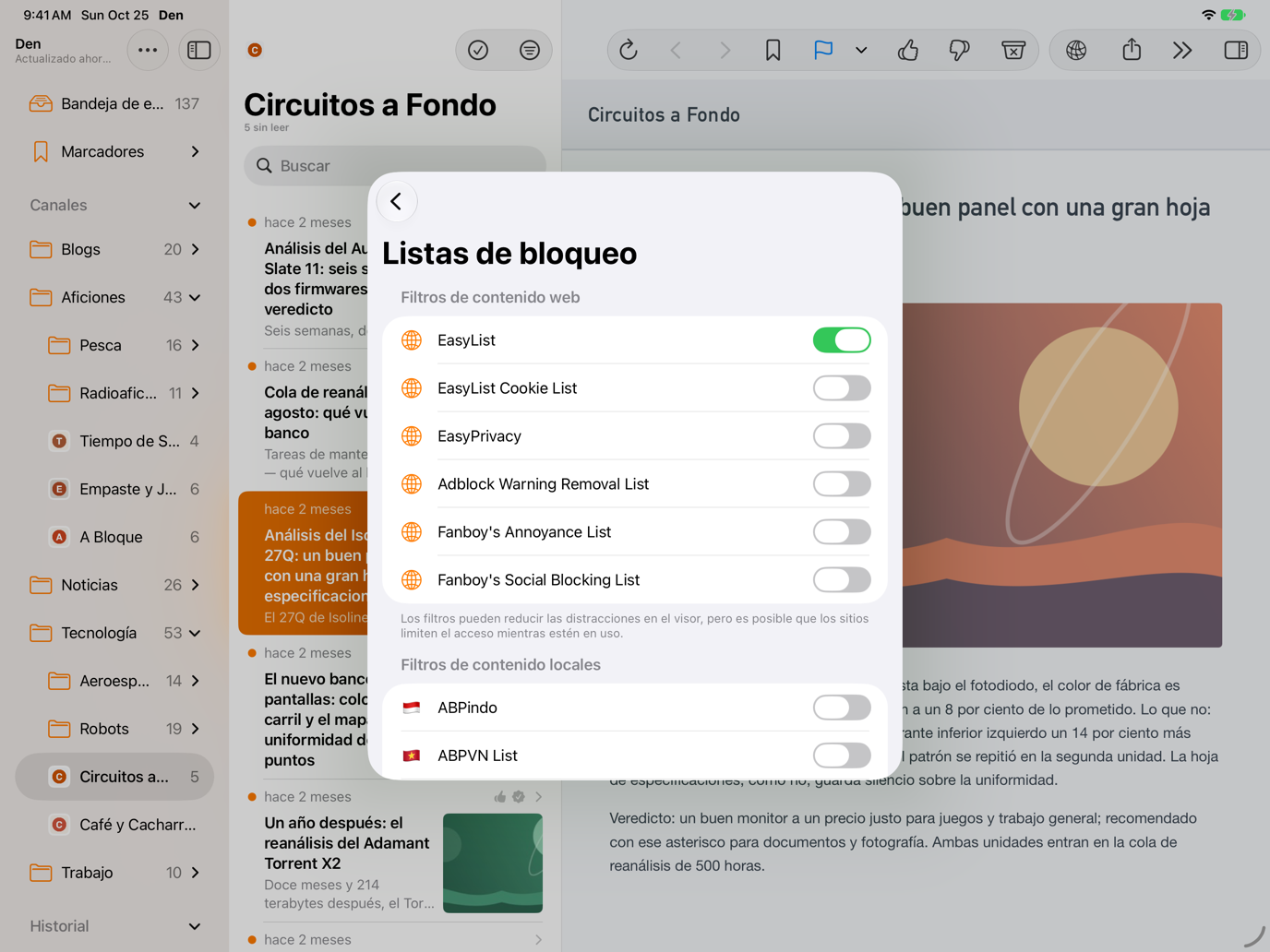
Task: Open the three-dot account options menu
Action: [148, 50]
